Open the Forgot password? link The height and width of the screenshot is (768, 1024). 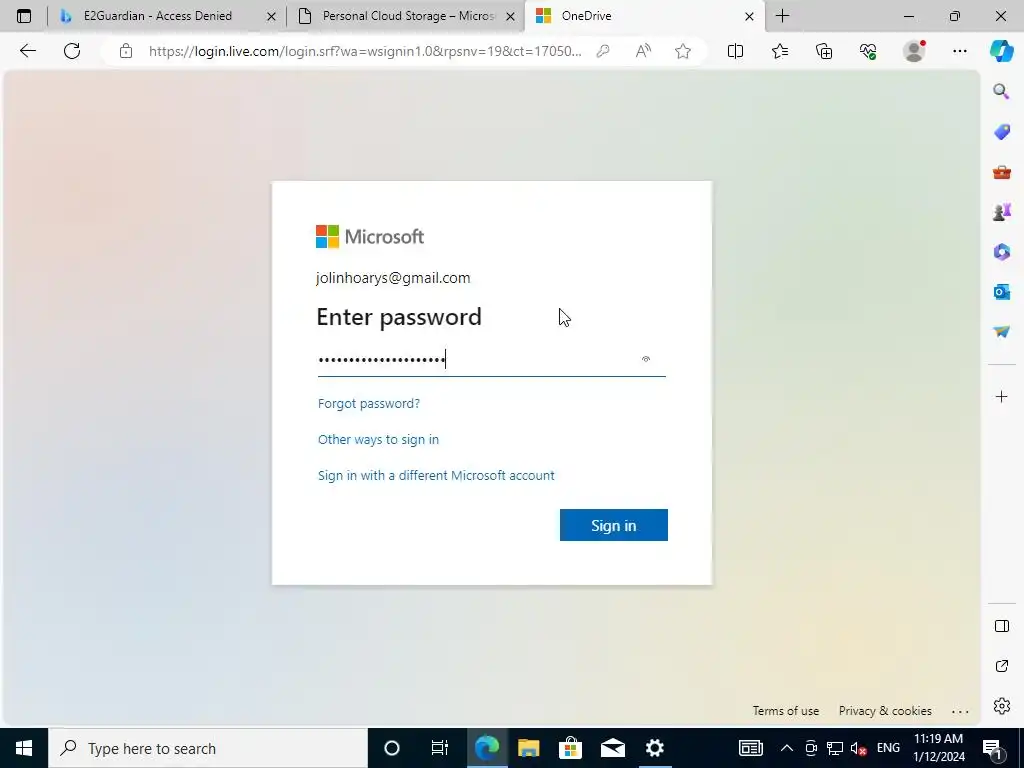(369, 404)
